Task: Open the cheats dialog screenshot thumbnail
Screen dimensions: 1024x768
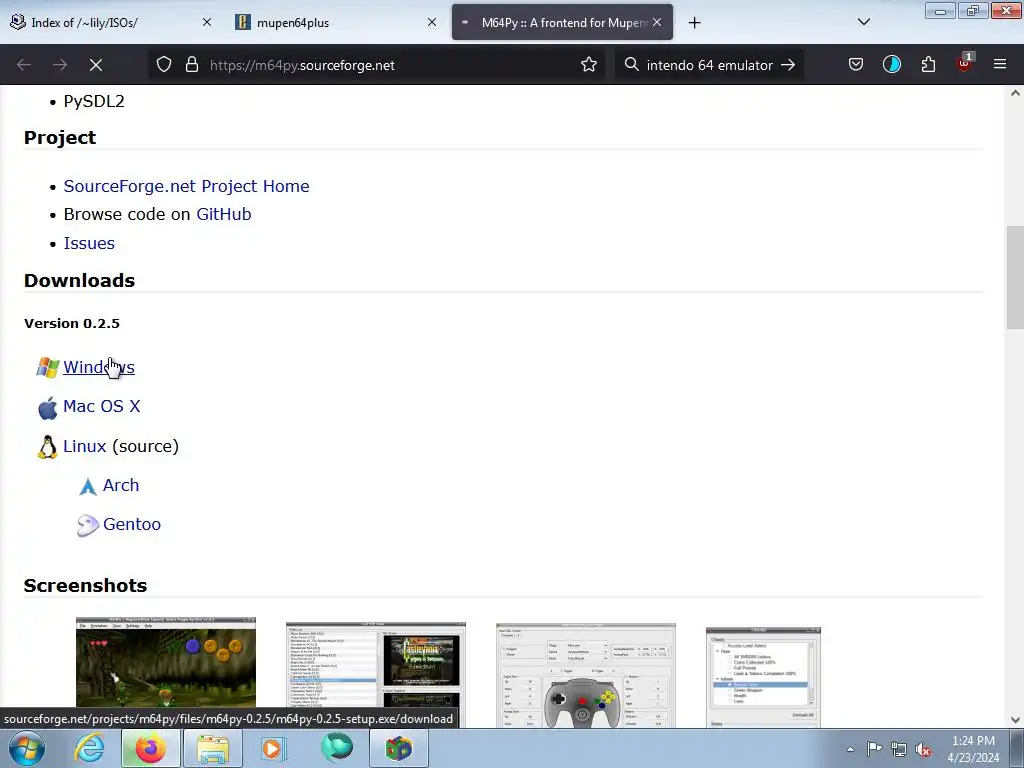Action: pos(763,677)
